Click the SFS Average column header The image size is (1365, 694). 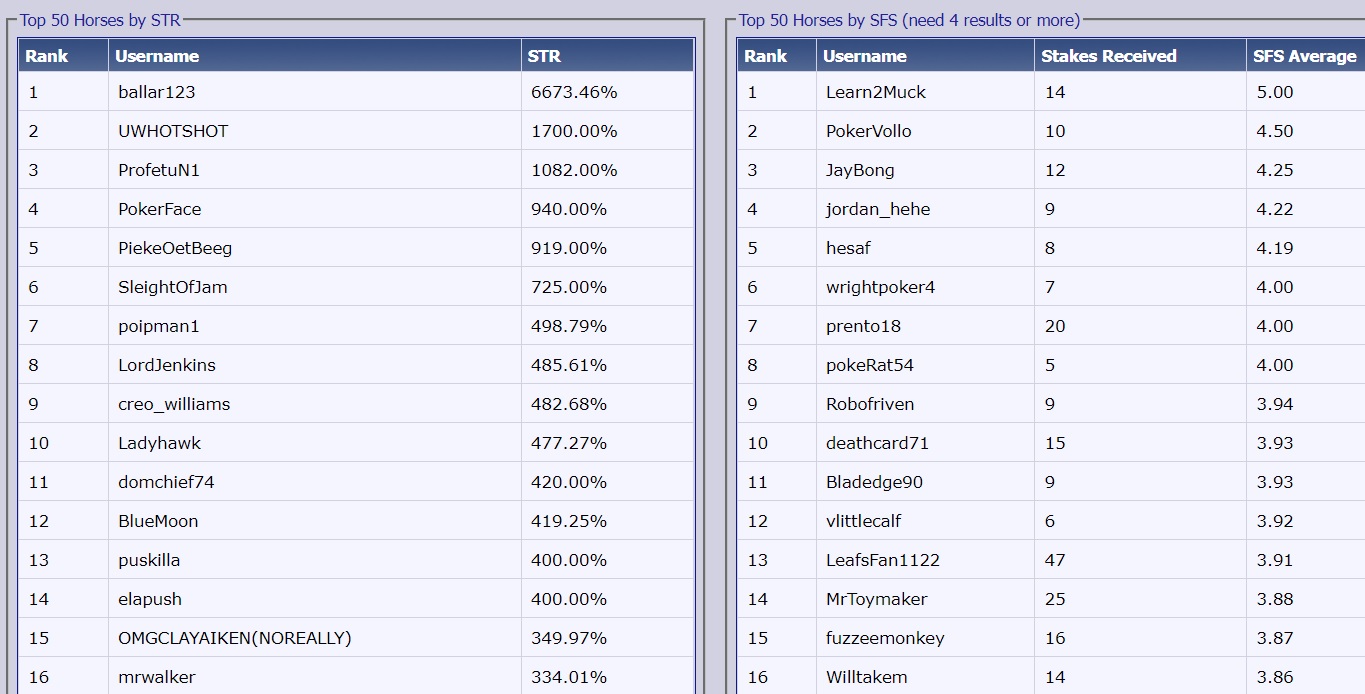(x=1304, y=56)
